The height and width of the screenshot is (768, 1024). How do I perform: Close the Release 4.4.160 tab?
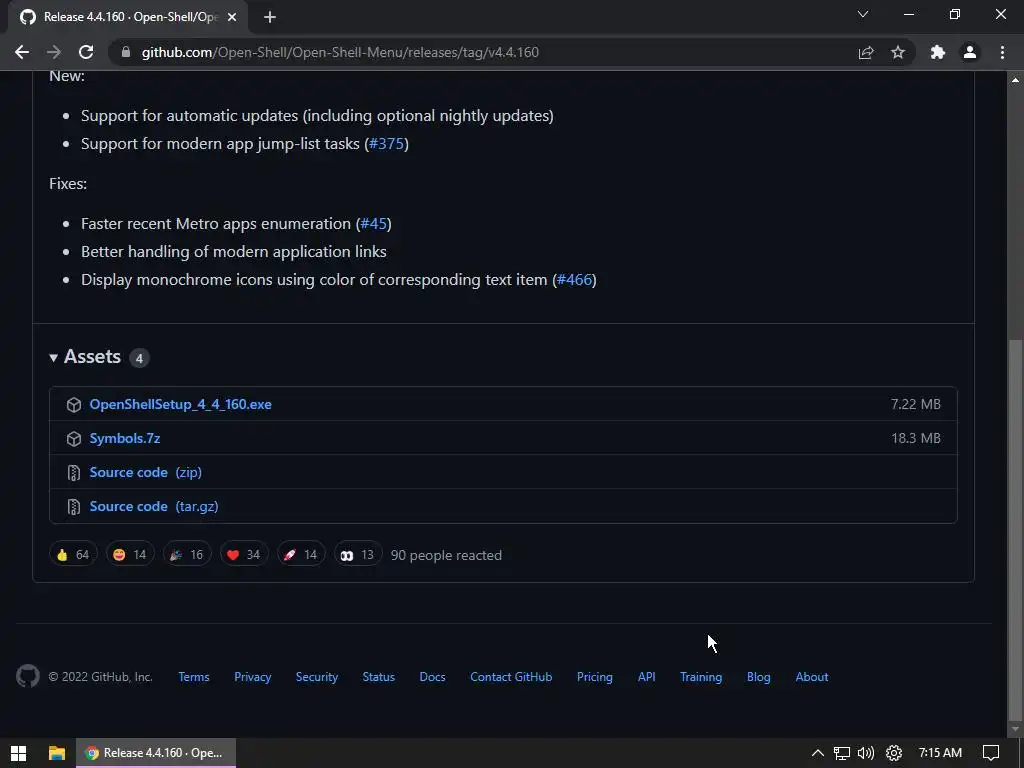pyautogui.click(x=232, y=17)
